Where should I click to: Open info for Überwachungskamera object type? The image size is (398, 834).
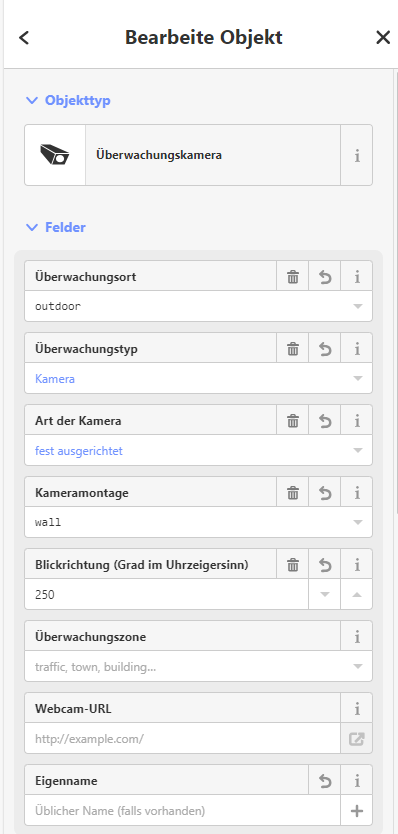[356, 155]
